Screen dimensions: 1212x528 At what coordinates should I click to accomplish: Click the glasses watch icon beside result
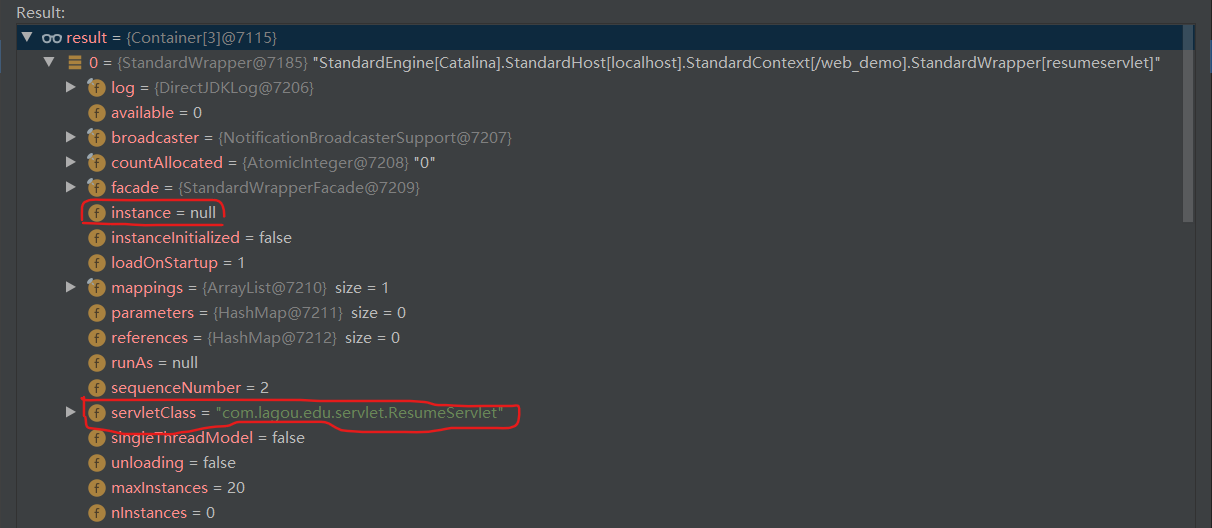[52, 38]
